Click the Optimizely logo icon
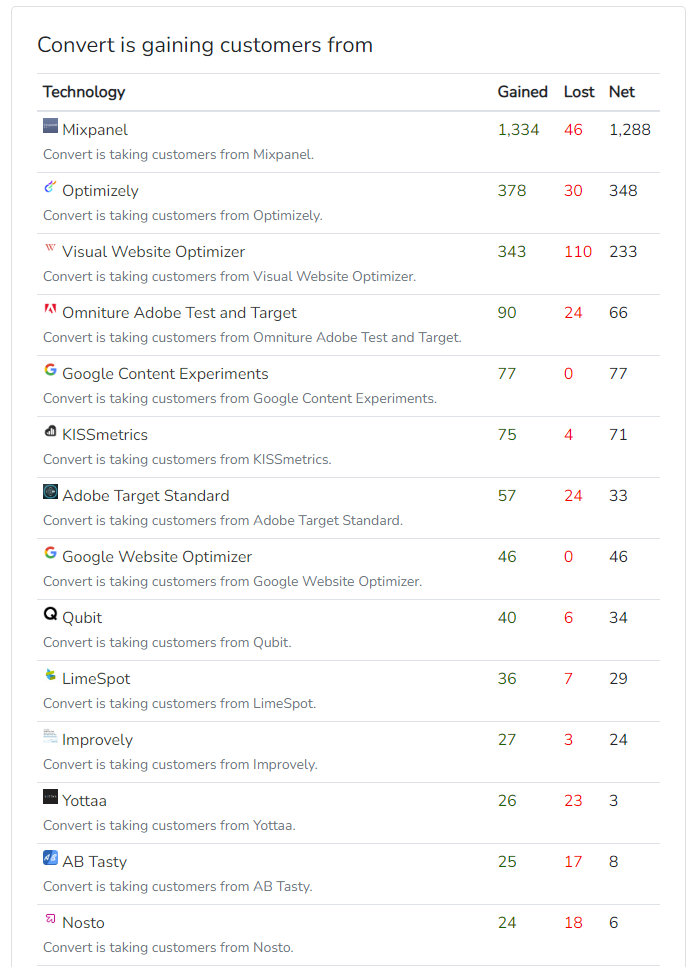Image resolution: width=697 pixels, height=967 pixels. point(51,187)
